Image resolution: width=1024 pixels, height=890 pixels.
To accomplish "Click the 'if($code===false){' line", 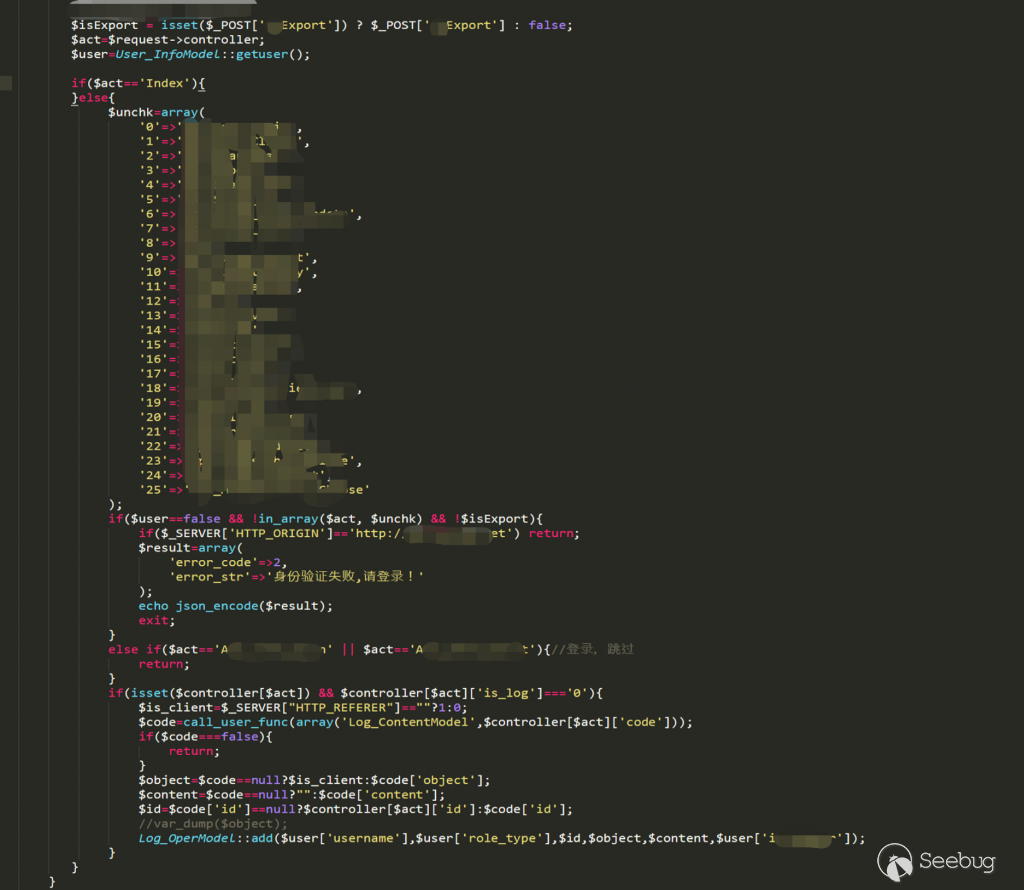I will coord(205,737).
